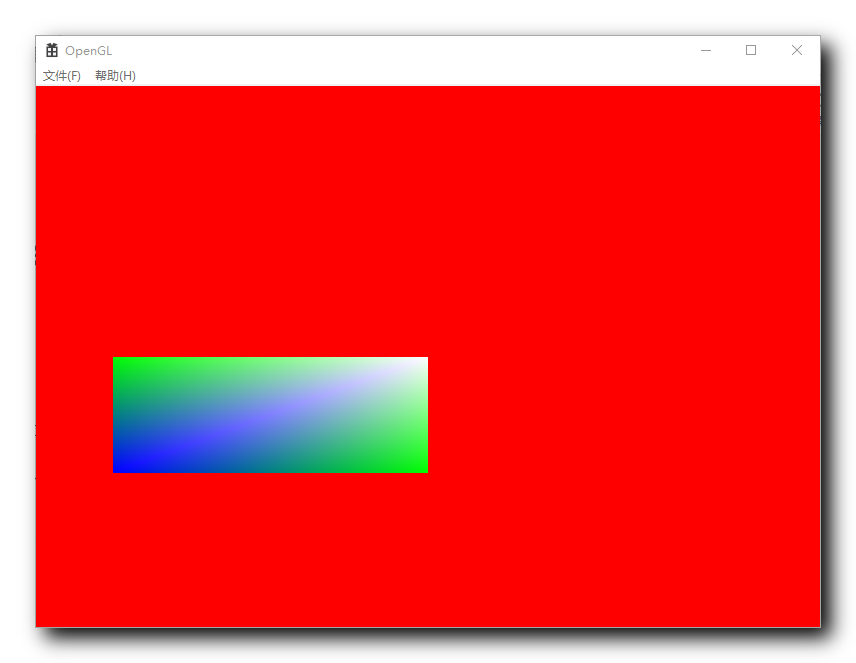Click the red viewport background above the gradient
Image resolution: width=856 pixels, height=663 pixels.
point(271,220)
